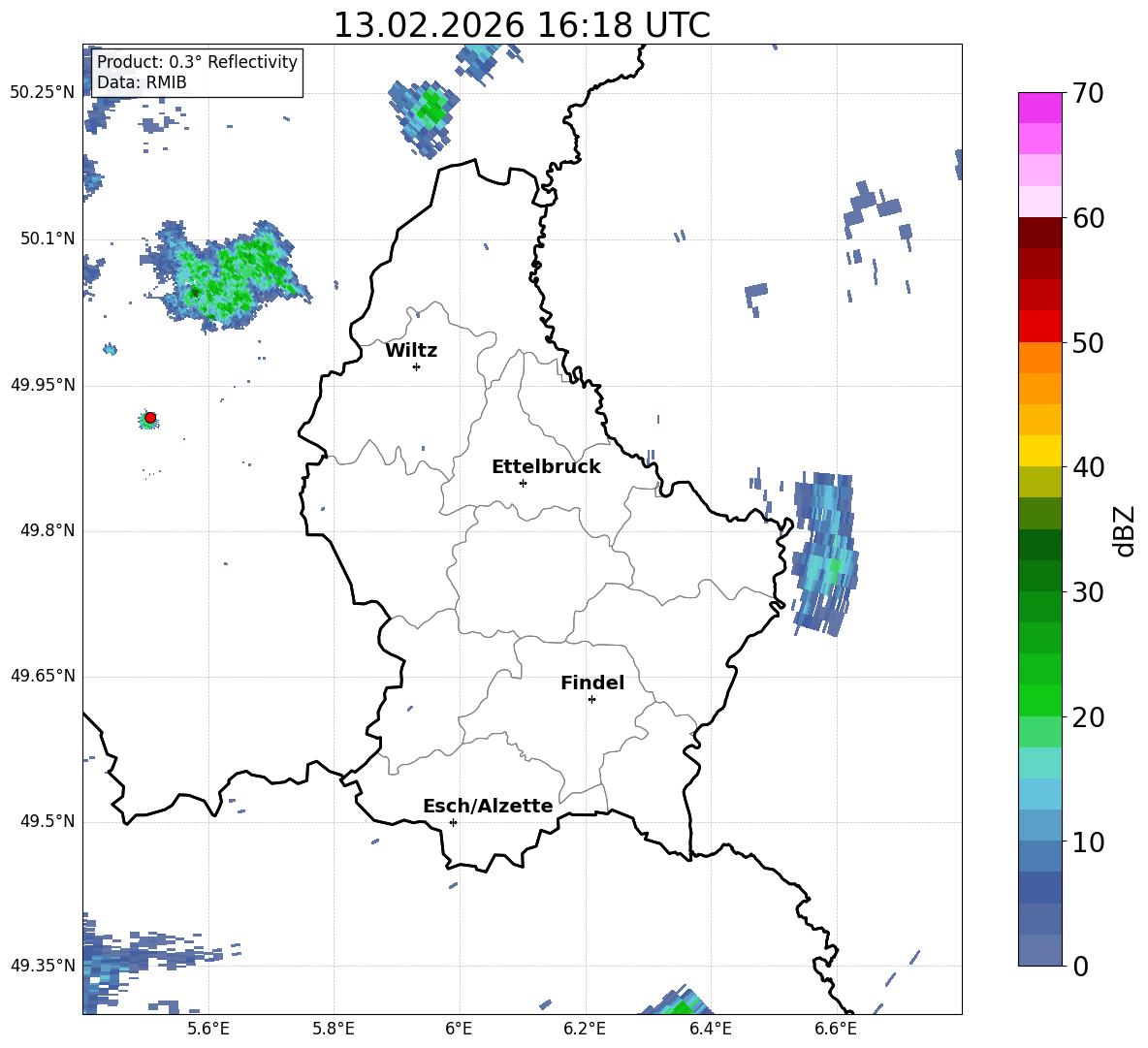The width and height of the screenshot is (1148, 1048).
Task: Click the '6.6°E' longitude label
Action: pos(836,1029)
